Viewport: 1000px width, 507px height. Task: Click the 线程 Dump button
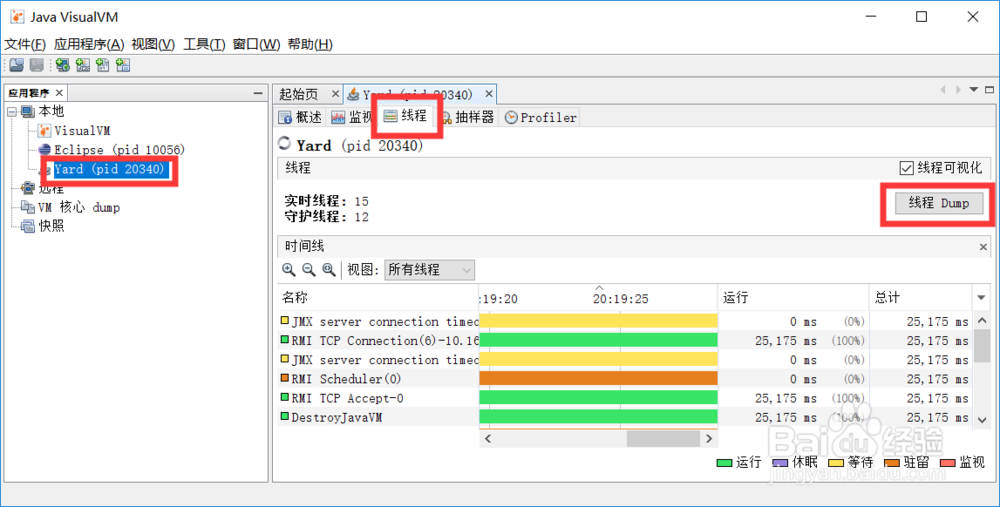click(x=939, y=203)
